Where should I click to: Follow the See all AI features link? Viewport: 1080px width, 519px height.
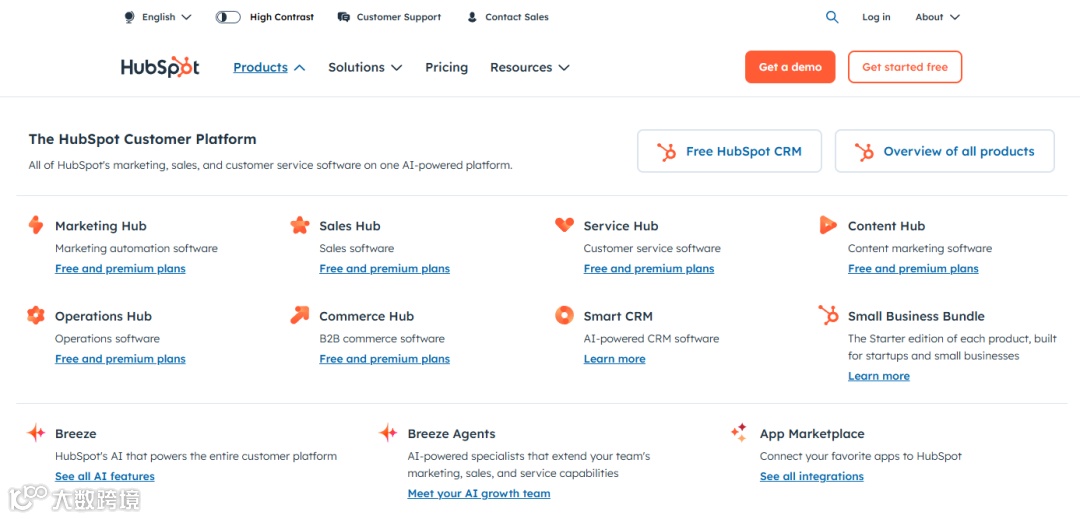[105, 476]
